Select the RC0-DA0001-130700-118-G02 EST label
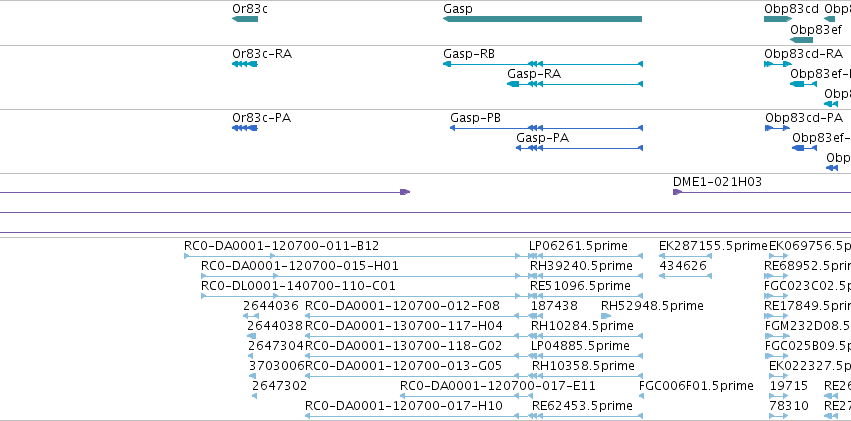 [404, 346]
